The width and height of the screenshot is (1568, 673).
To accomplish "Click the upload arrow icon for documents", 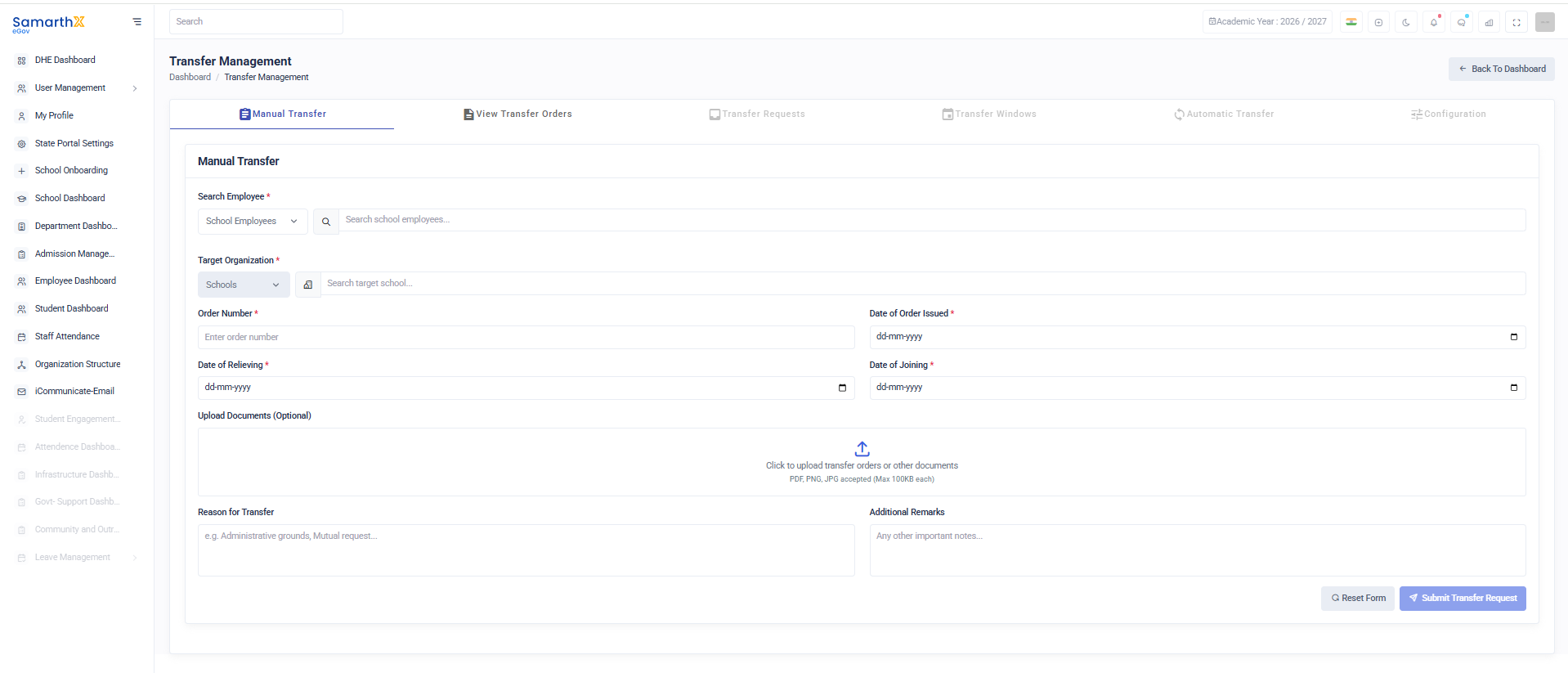I will (862, 449).
